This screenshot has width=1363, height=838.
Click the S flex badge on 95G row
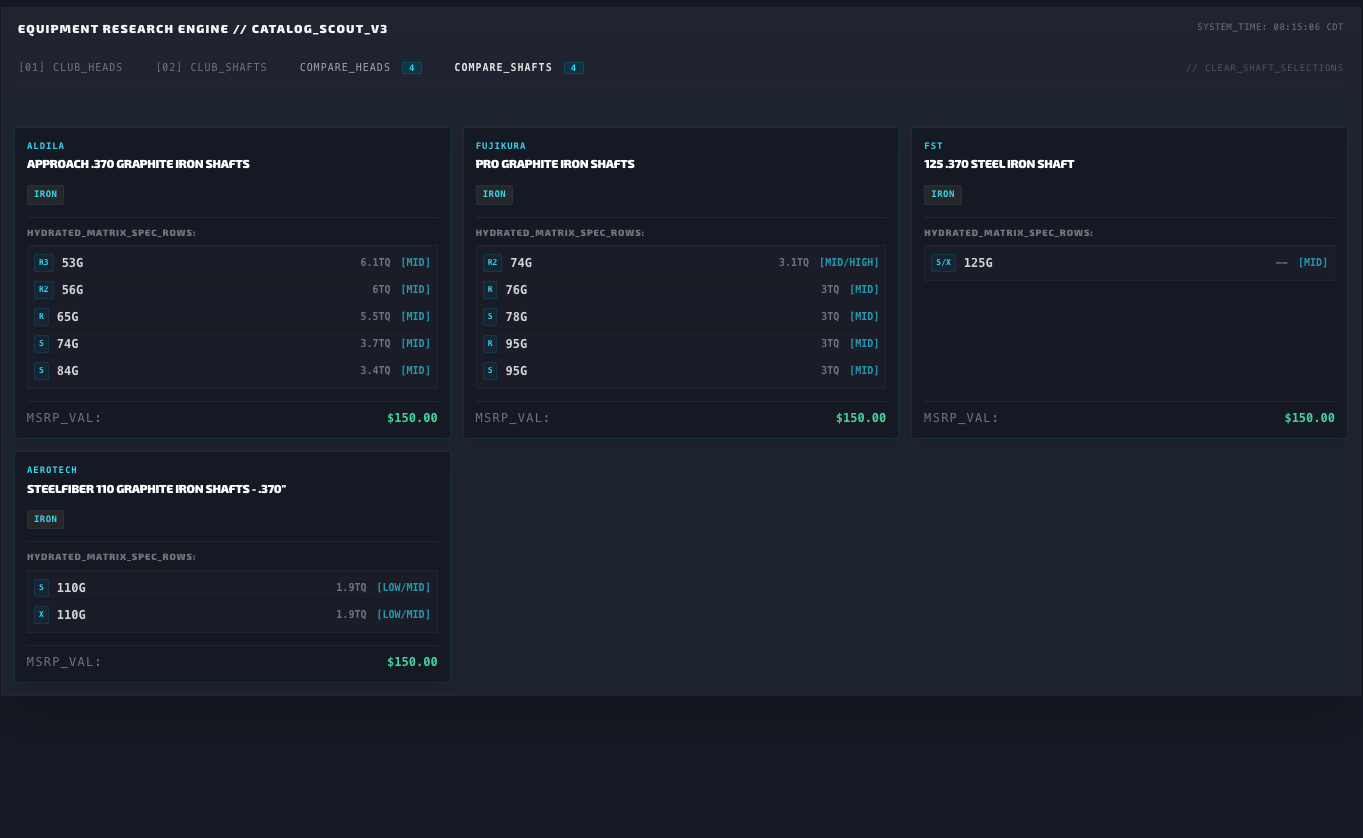click(490, 371)
